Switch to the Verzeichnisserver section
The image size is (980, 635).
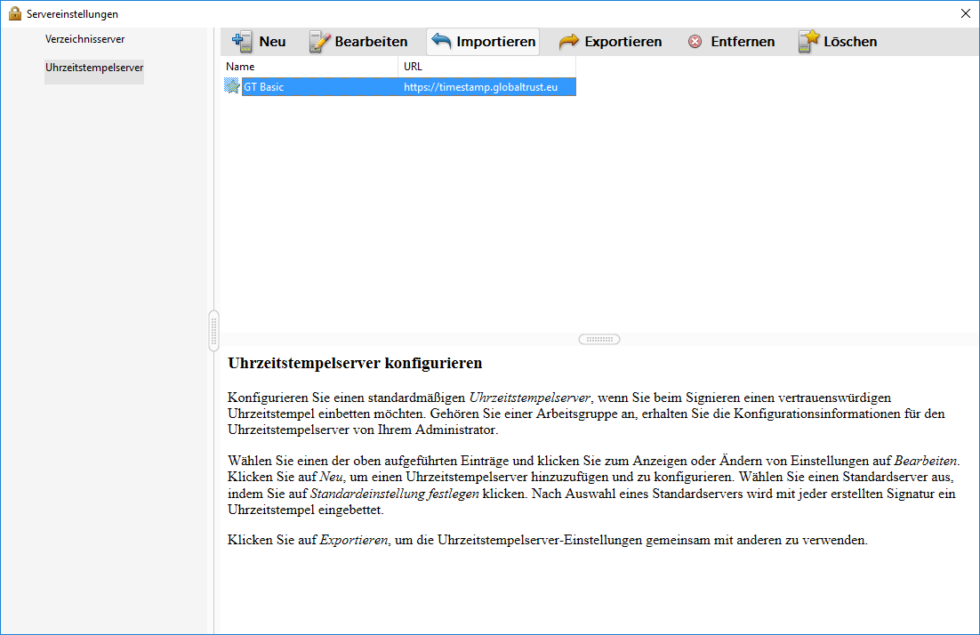(x=84, y=39)
